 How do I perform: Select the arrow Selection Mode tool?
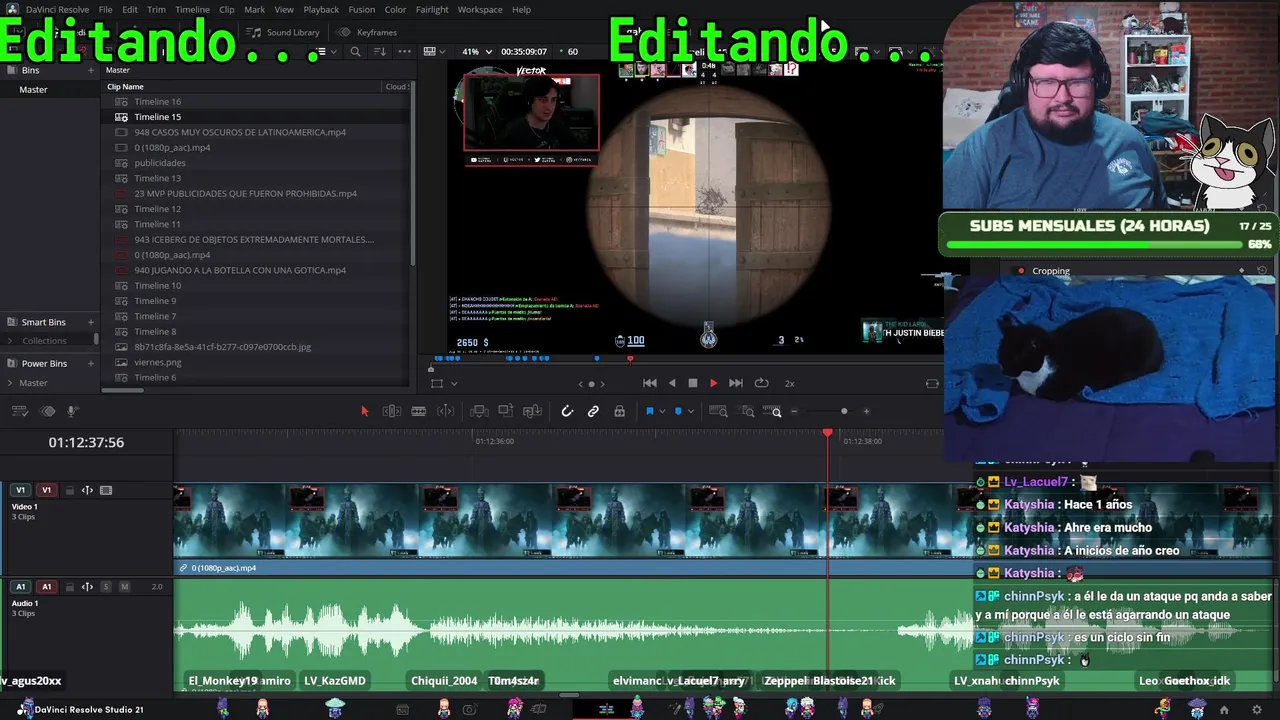pyautogui.click(x=364, y=411)
